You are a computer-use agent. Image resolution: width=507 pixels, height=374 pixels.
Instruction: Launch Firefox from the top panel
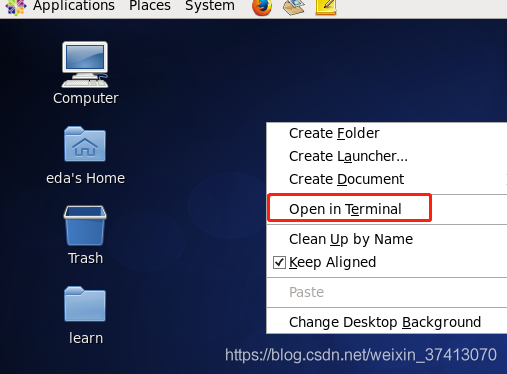pos(262,7)
